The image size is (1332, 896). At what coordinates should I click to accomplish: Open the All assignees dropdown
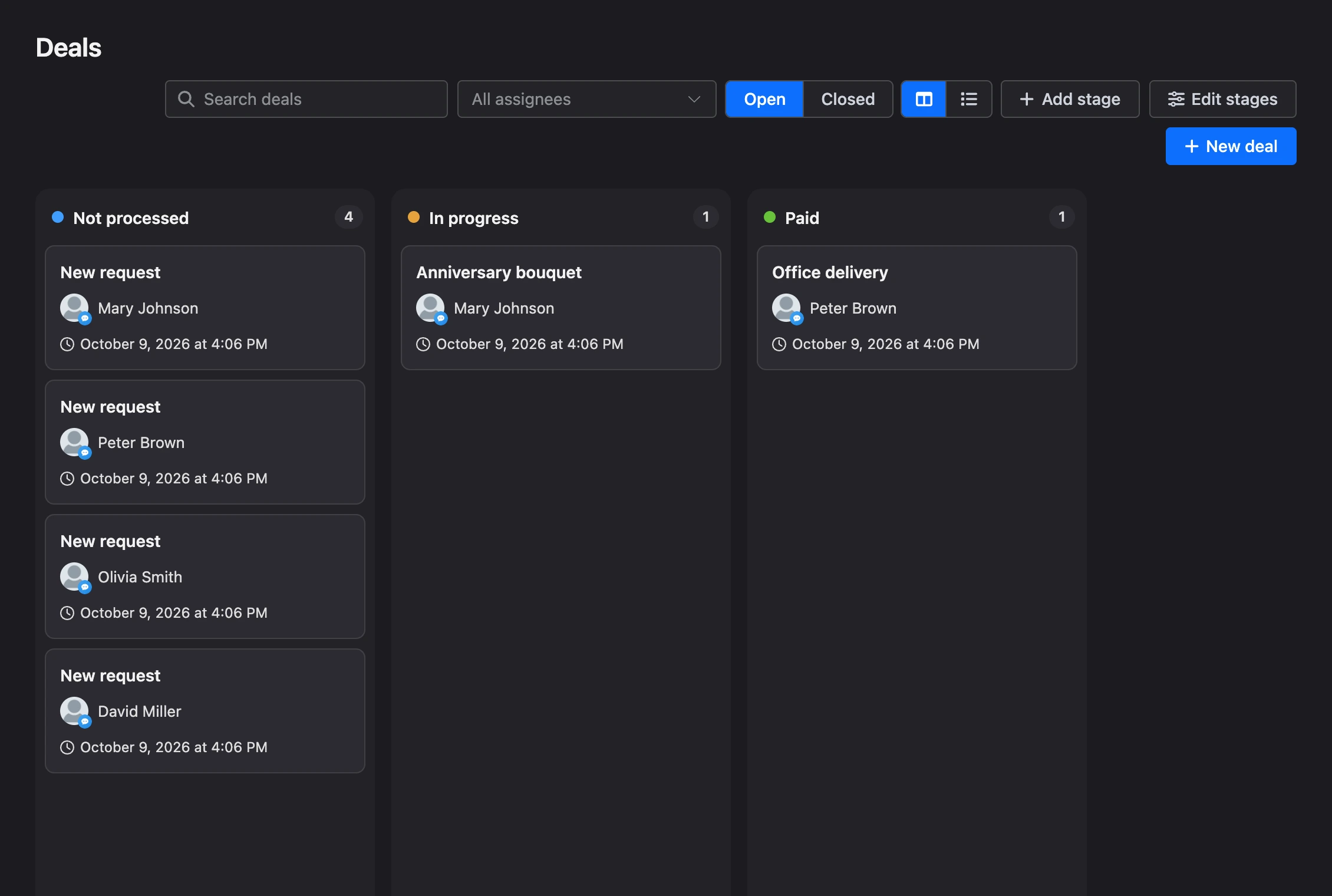586,99
